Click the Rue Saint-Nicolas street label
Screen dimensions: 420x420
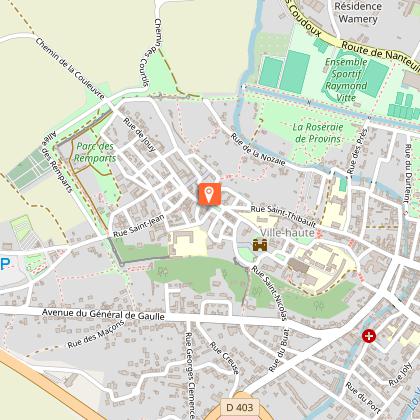(x=269, y=293)
